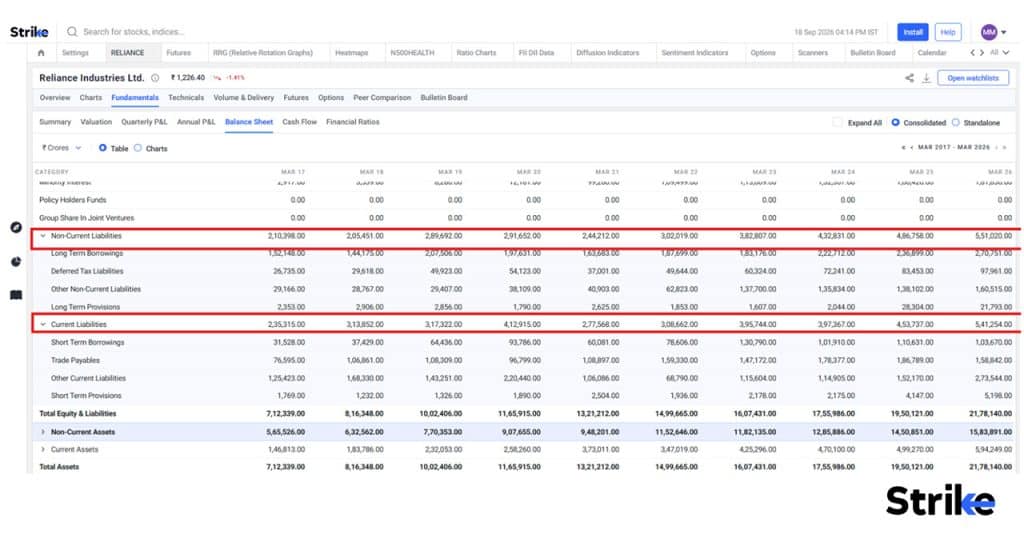Open the All tabs dropdown

point(999,53)
